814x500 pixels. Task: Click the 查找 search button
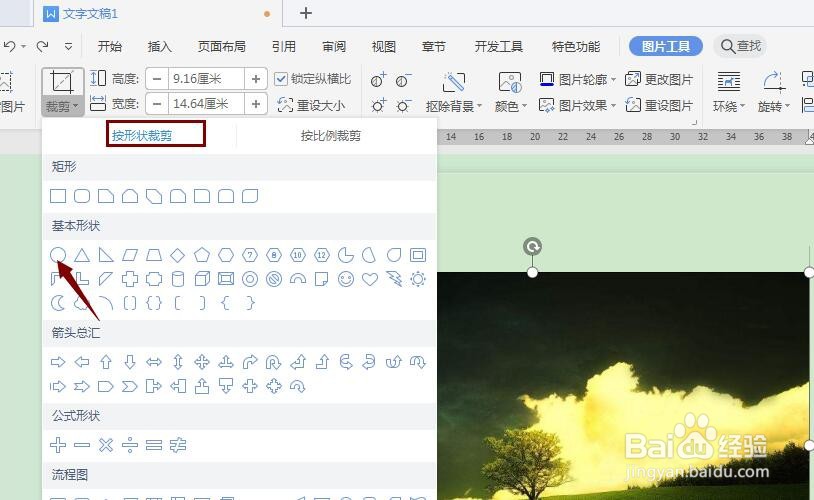click(x=740, y=46)
